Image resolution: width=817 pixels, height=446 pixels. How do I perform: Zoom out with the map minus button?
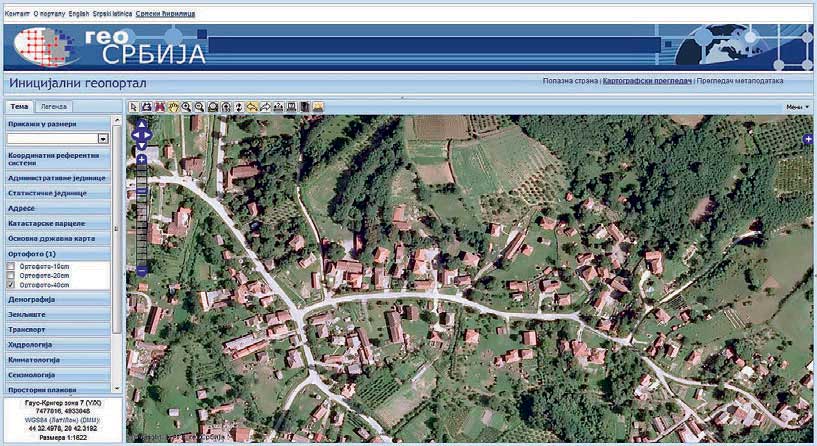coord(141,271)
